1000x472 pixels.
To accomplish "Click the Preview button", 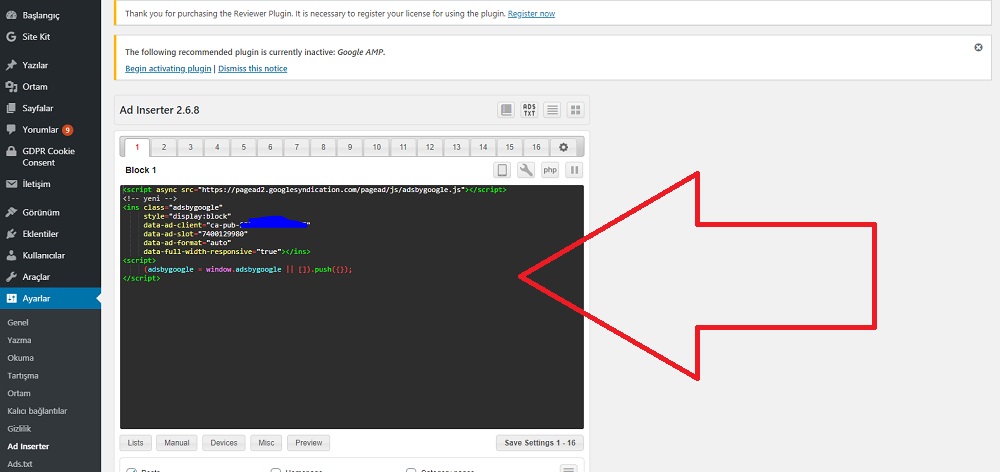I will 309,443.
